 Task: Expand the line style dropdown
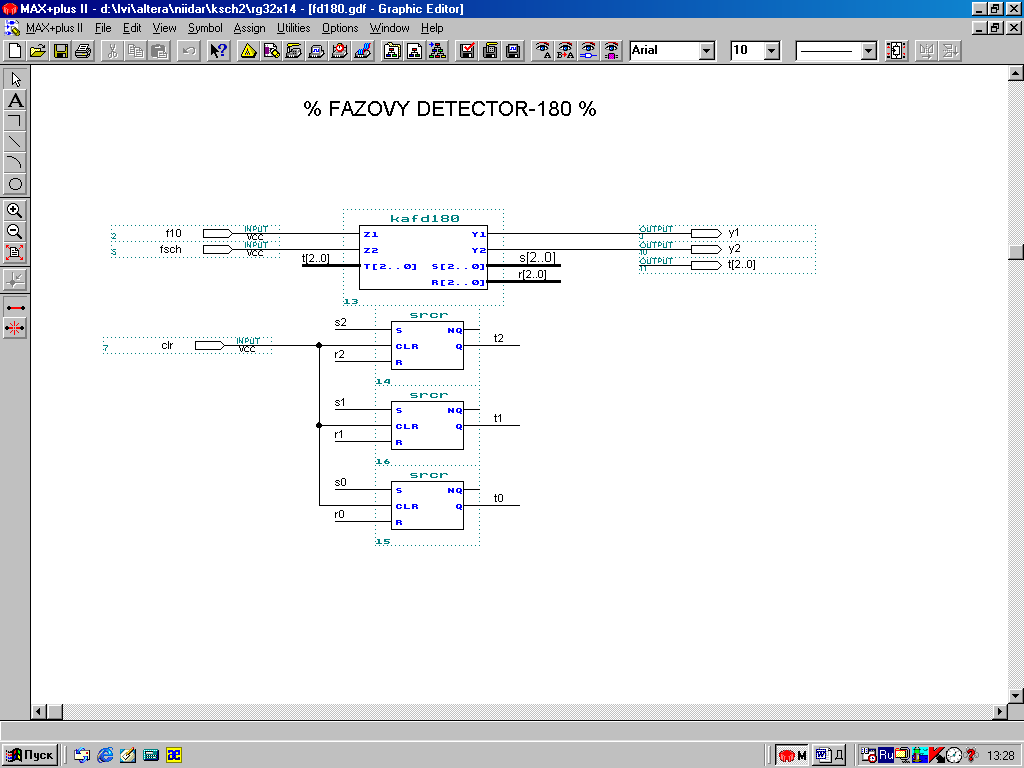[x=869, y=50]
